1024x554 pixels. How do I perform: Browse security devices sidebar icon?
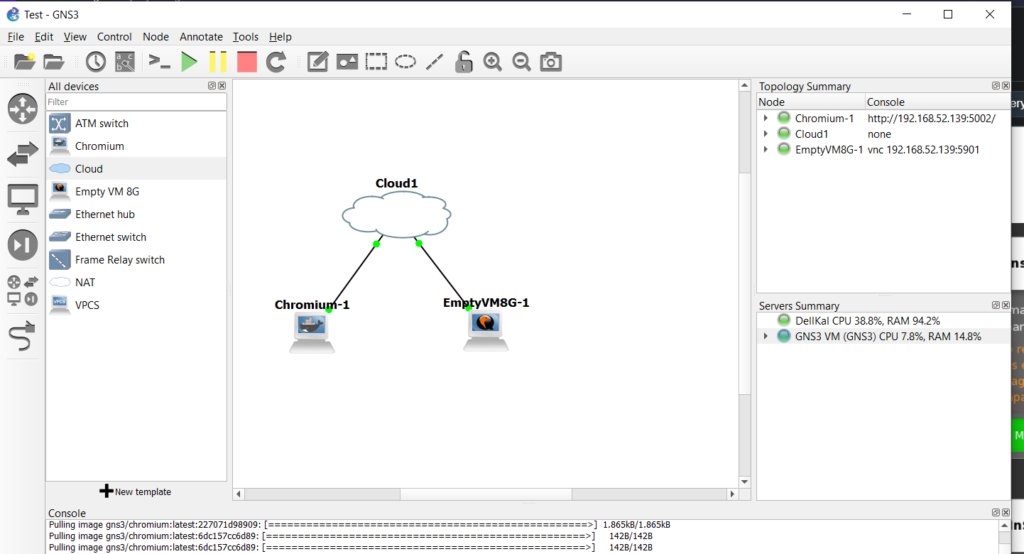[x=22, y=245]
